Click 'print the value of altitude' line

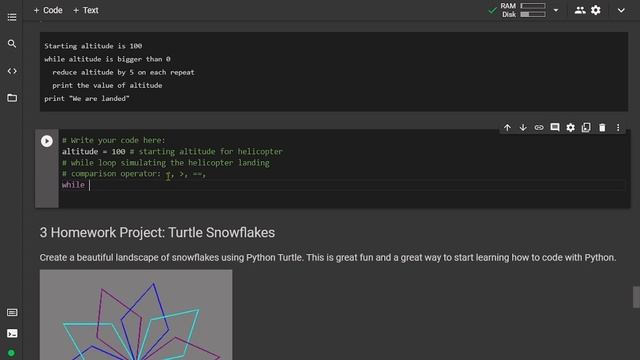(107, 85)
